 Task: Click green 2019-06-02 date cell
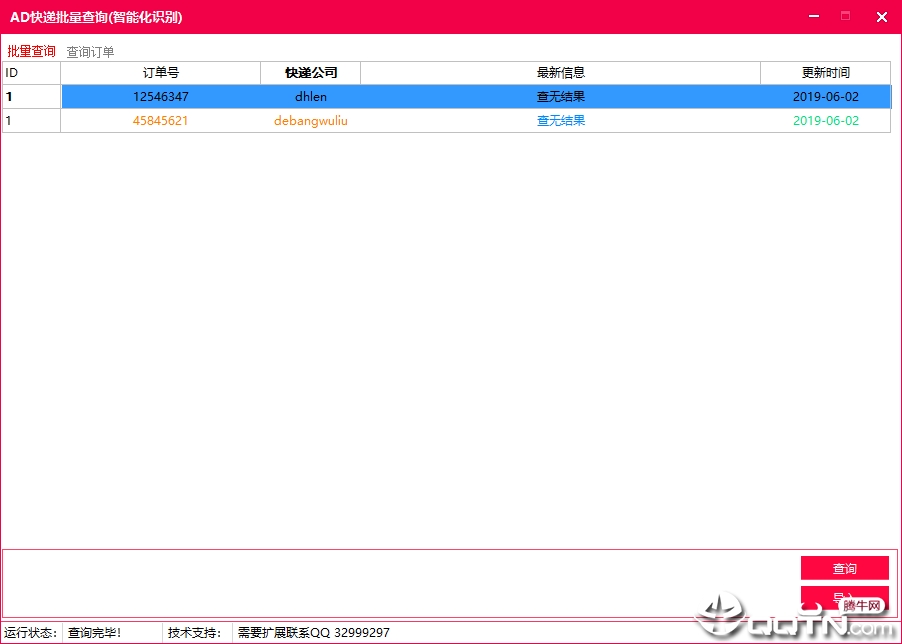[x=825, y=121]
